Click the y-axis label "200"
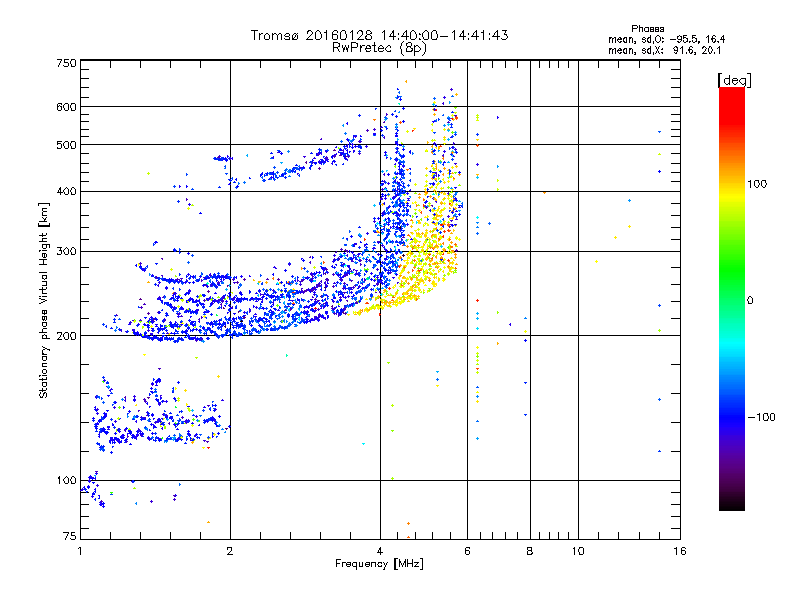Image resolution: width=800 pixels, height=600 pixels. [x=66, y=336]
